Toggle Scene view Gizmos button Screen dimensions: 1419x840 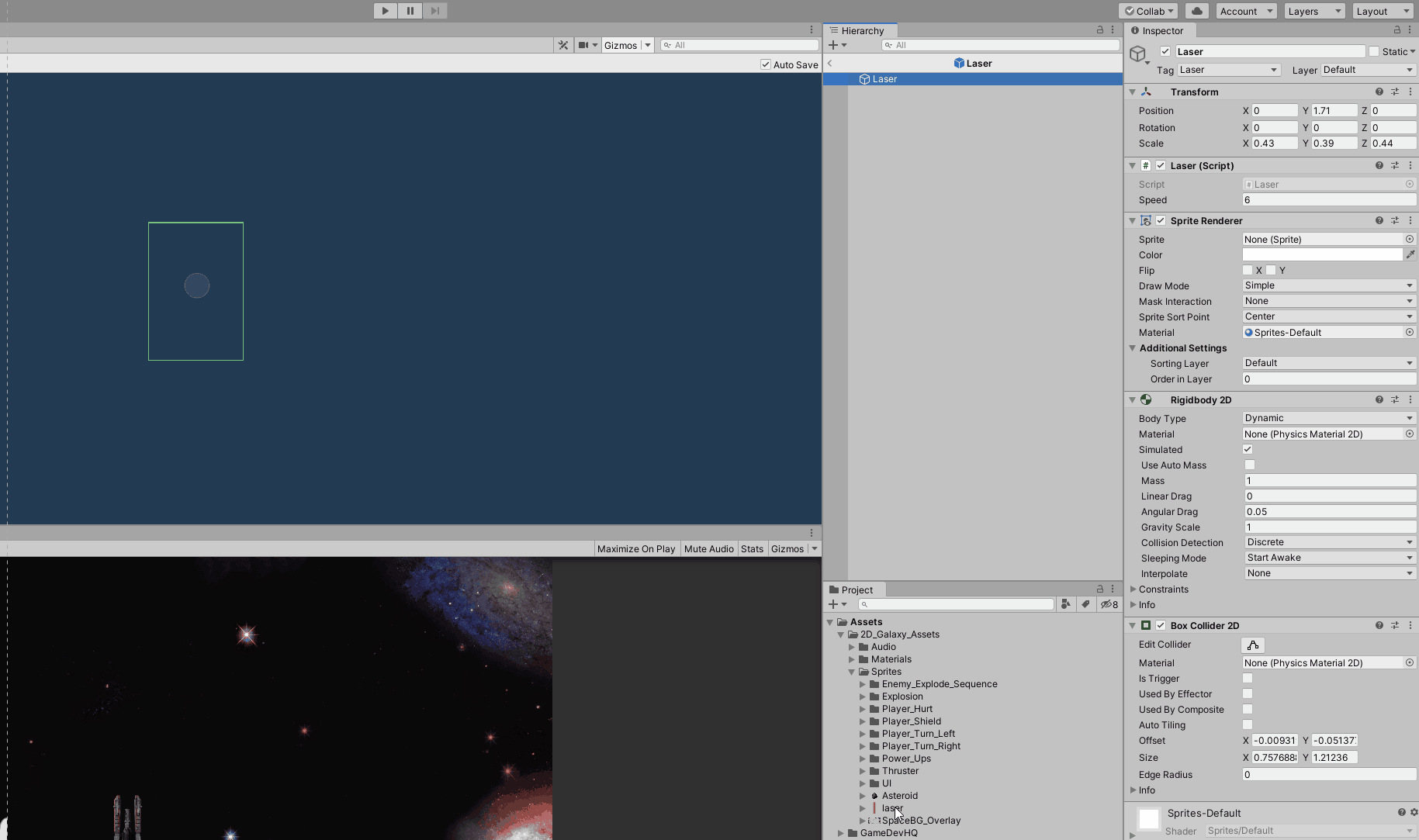(621, 45)
